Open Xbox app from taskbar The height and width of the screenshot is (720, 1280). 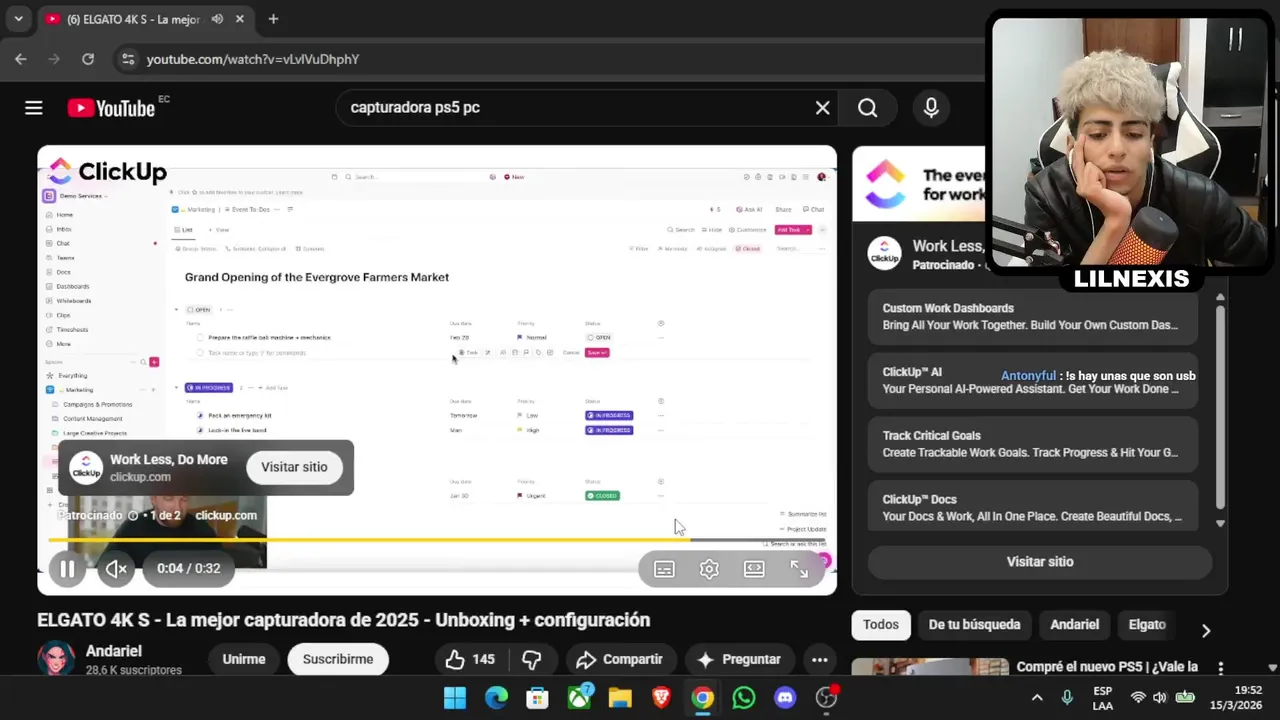click(x=579, y=698)
